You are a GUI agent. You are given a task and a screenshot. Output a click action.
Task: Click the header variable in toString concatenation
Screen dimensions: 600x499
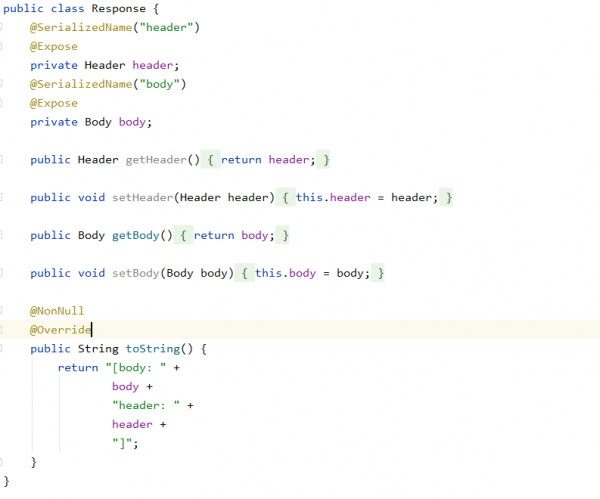click(x=132, y=424)
